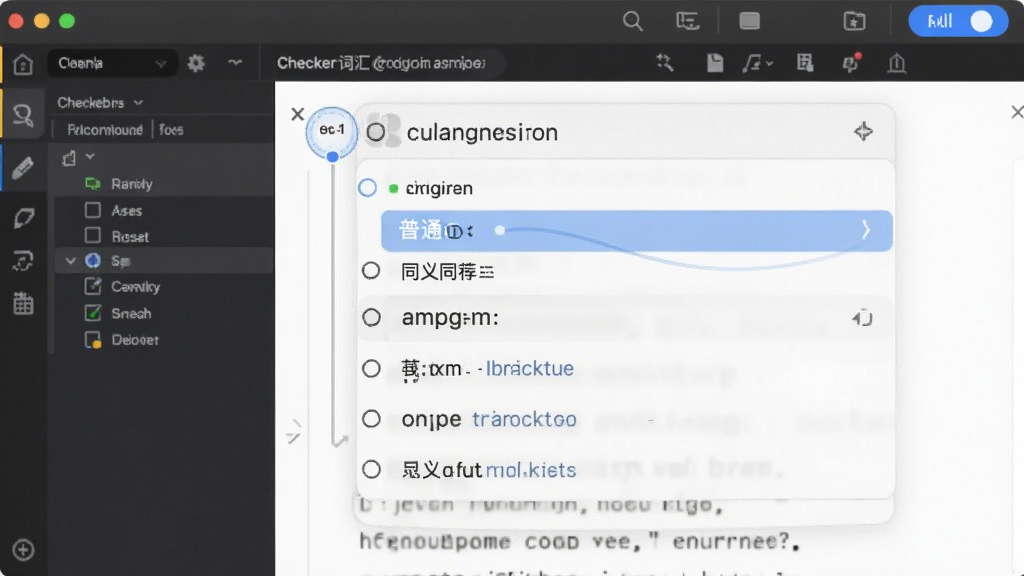
Task: Uncheck the Sneah checkbox
Action: click(x=93, y=313)
